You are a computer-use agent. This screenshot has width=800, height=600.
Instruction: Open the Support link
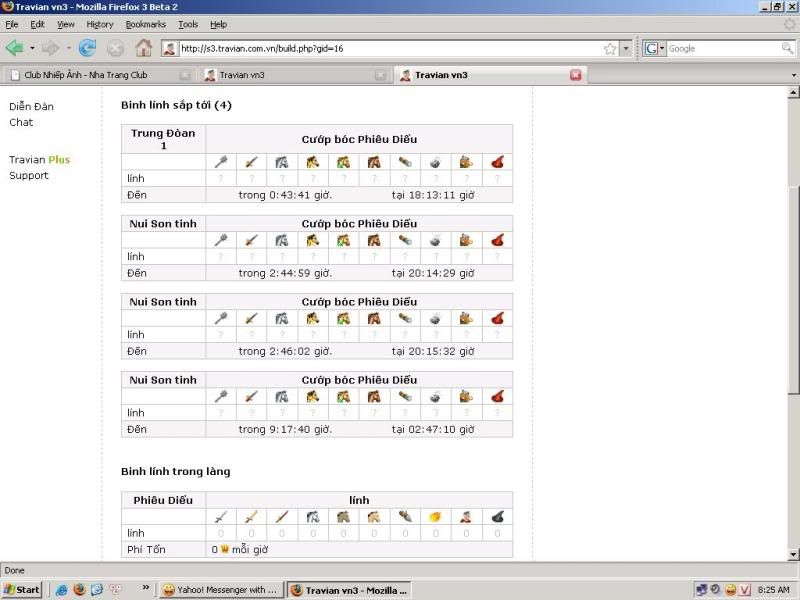(29, 176)
